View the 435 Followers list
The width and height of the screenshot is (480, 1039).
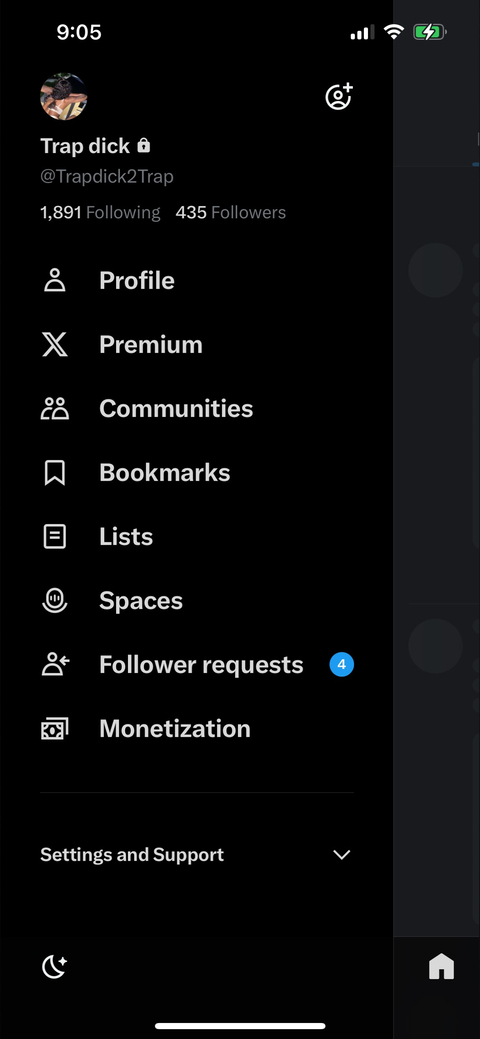(x=231, y=213)
